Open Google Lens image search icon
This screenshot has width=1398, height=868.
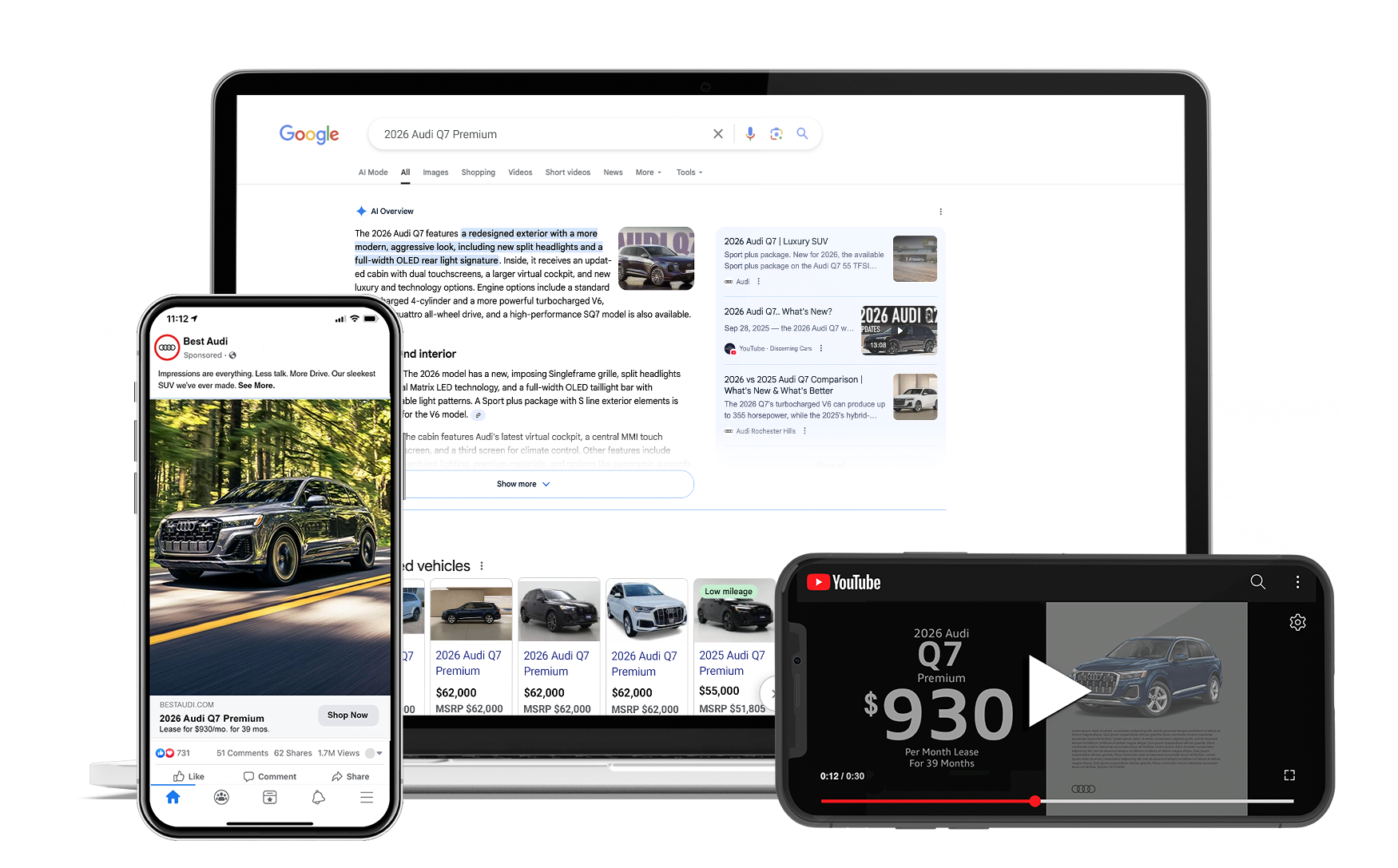776,134
